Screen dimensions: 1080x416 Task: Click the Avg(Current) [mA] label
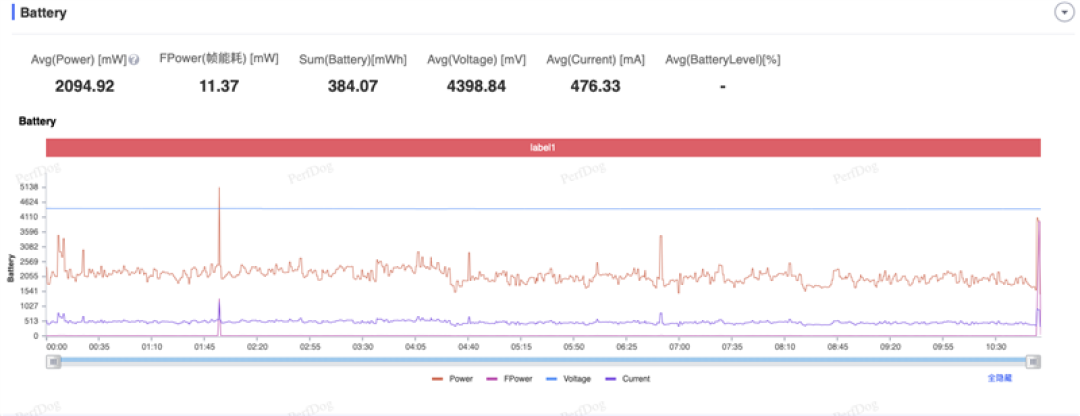(595, 60)
